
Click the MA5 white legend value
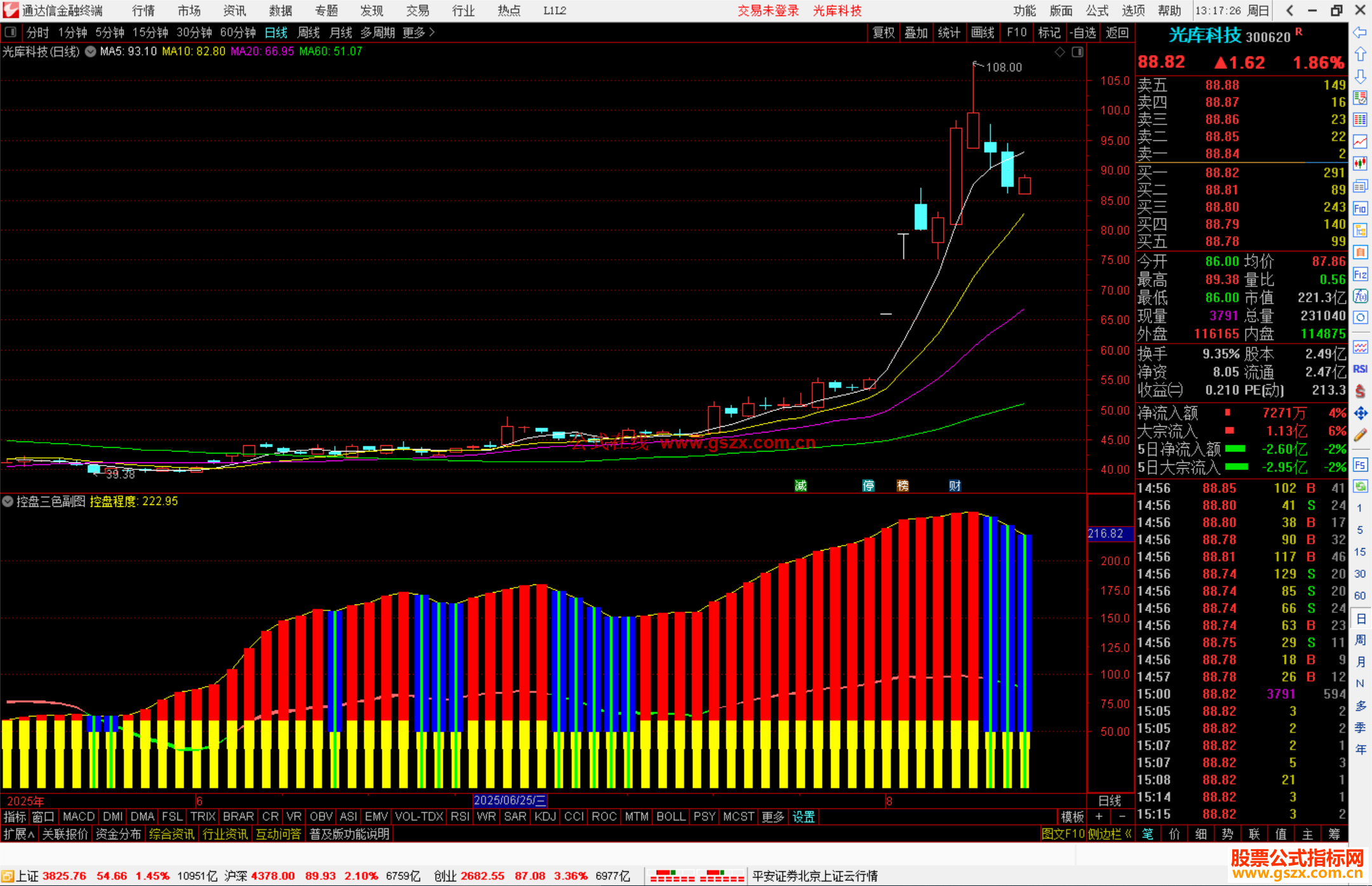pyautogui.click(x=128, y=51)
